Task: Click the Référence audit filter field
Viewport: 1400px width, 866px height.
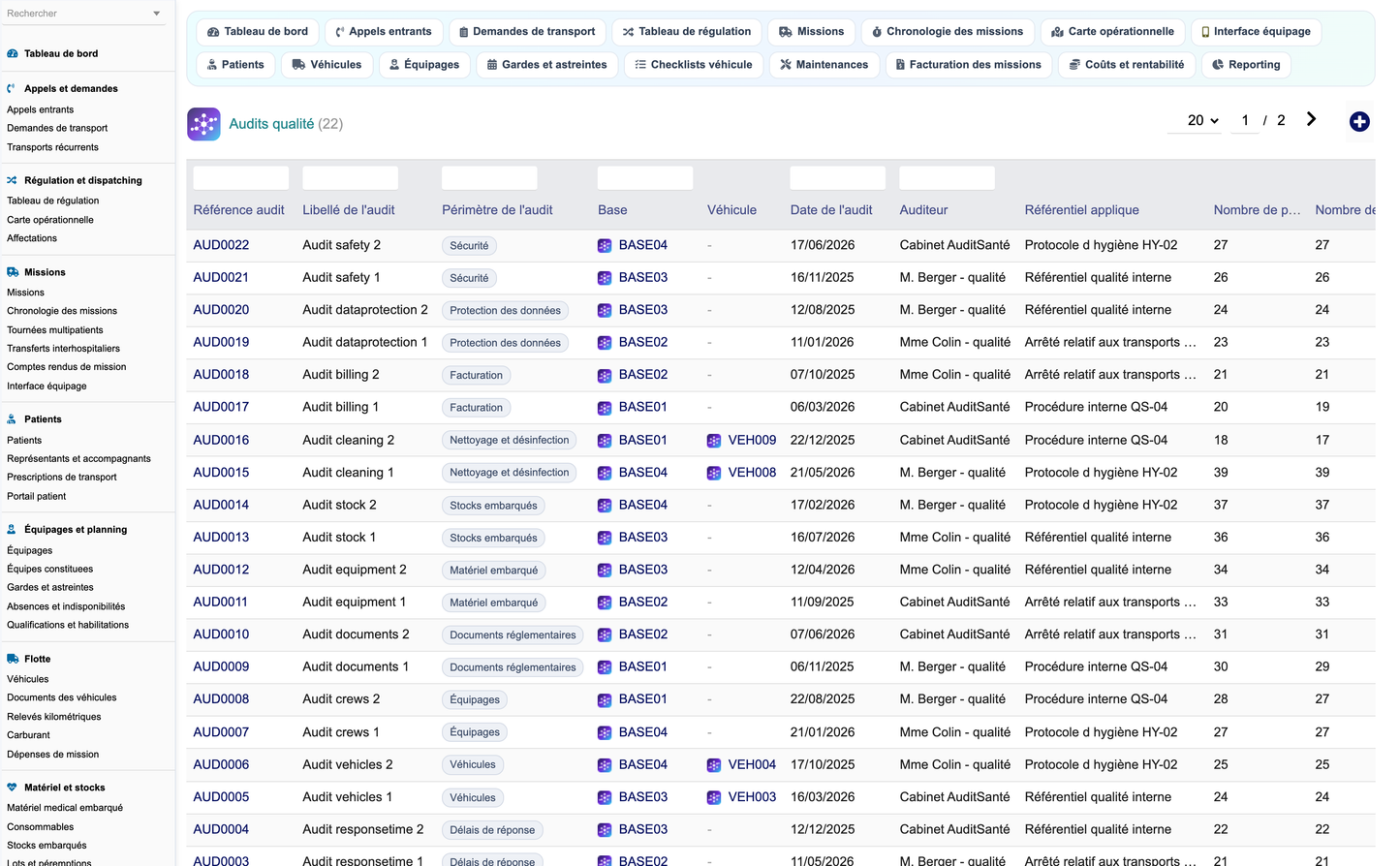Action: (x=241, y=178)
